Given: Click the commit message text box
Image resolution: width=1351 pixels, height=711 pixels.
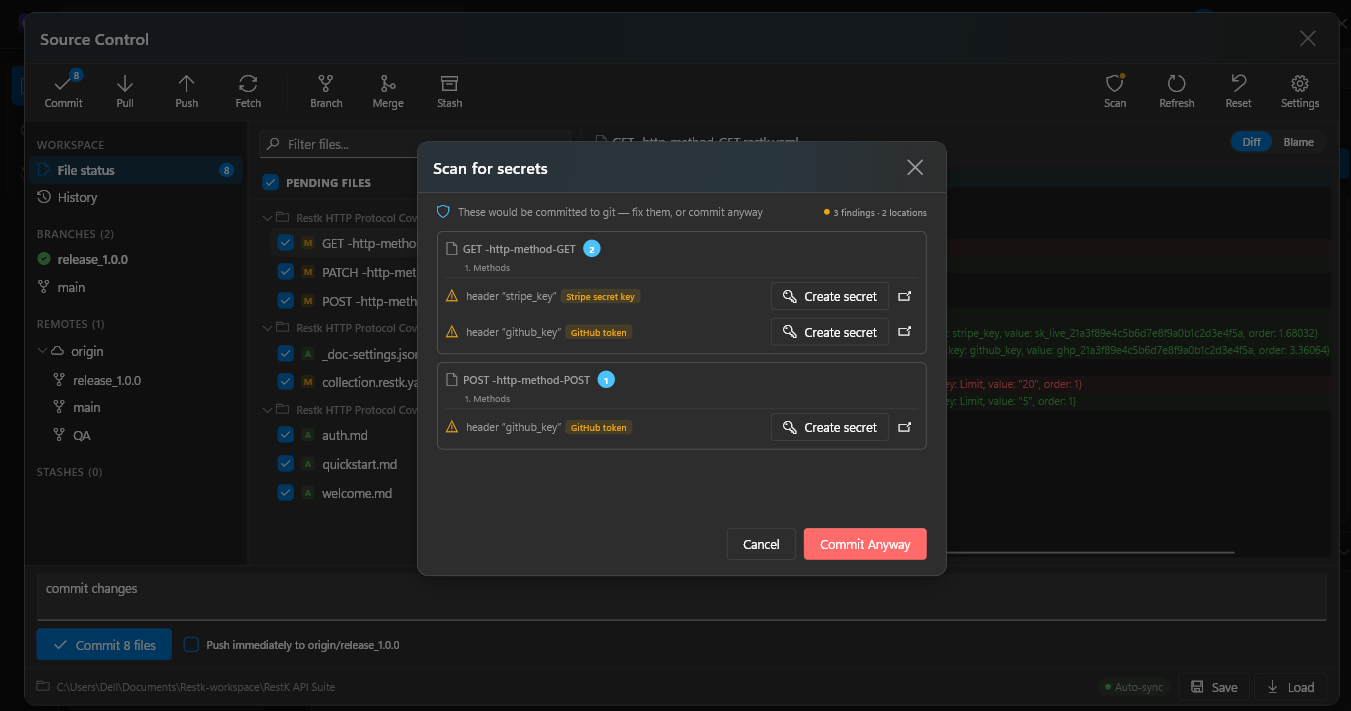Looking at the screenshot, I should pos(682,597).
